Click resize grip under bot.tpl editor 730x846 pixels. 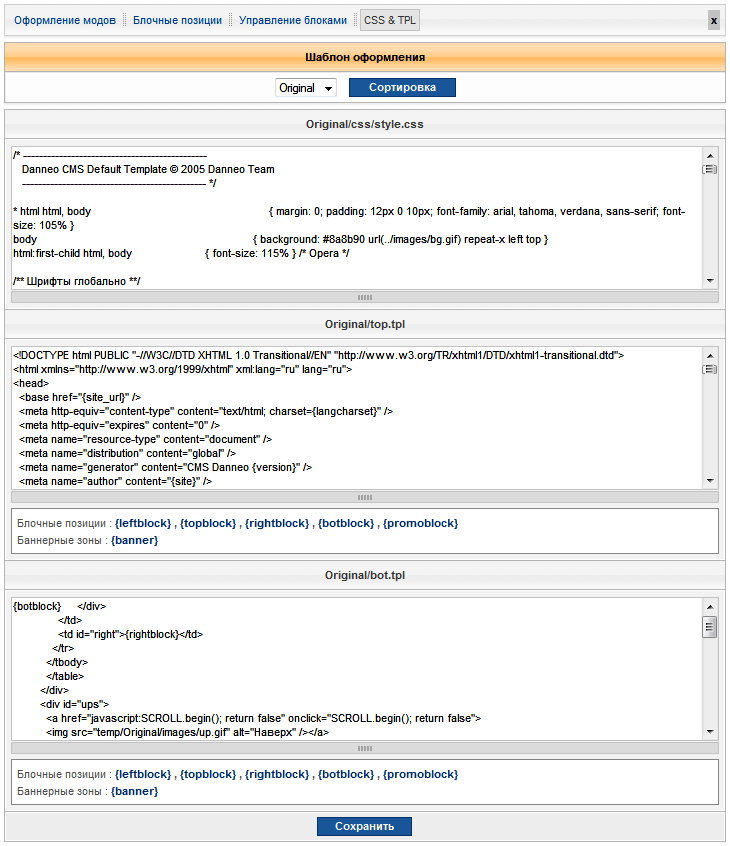364,748
